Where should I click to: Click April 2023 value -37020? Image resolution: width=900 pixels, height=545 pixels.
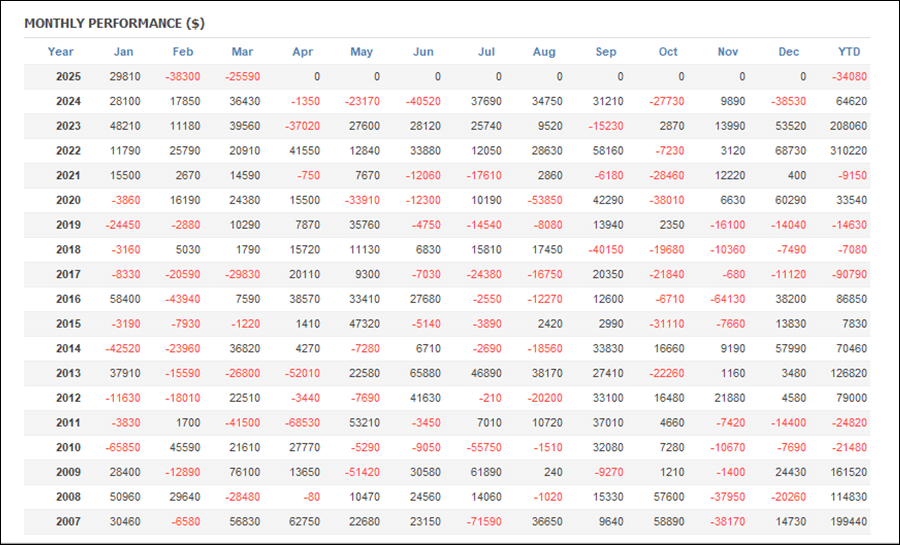[x=302, y=126]
